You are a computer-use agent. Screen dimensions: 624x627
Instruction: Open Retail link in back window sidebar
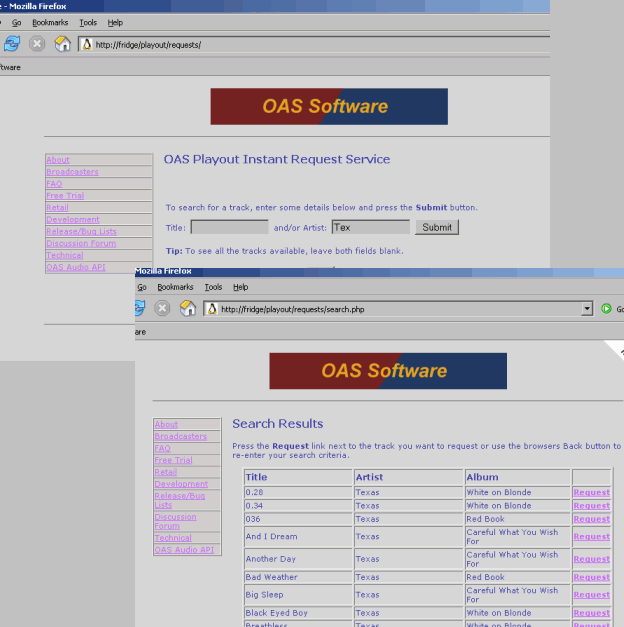(x=57, y=208)
